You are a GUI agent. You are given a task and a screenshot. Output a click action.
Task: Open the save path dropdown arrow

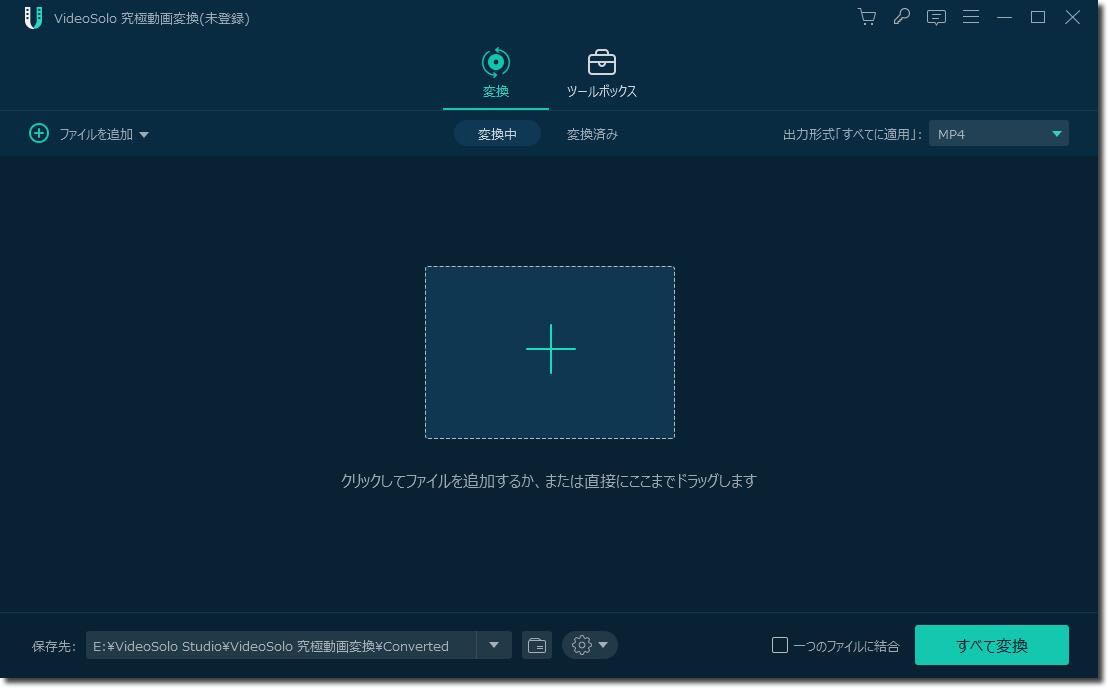click(494, 645)
